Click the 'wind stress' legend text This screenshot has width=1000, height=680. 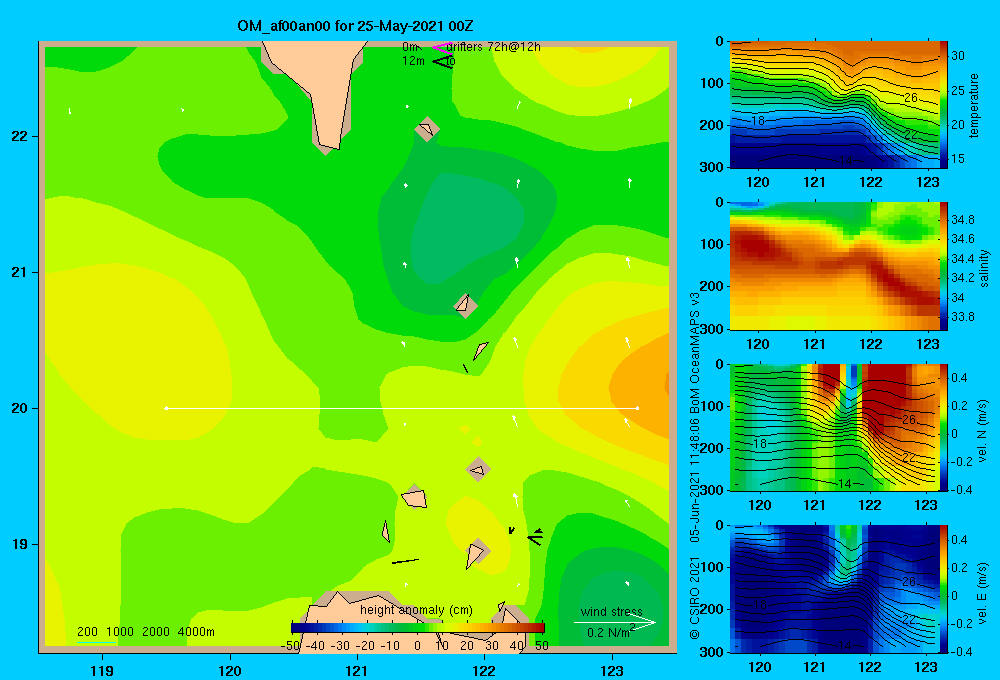[611, 611]
